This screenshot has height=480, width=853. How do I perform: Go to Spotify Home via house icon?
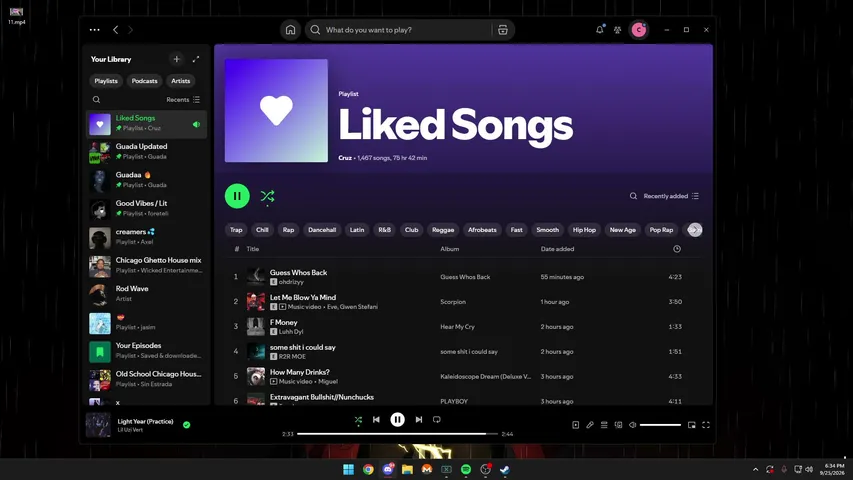290,30
